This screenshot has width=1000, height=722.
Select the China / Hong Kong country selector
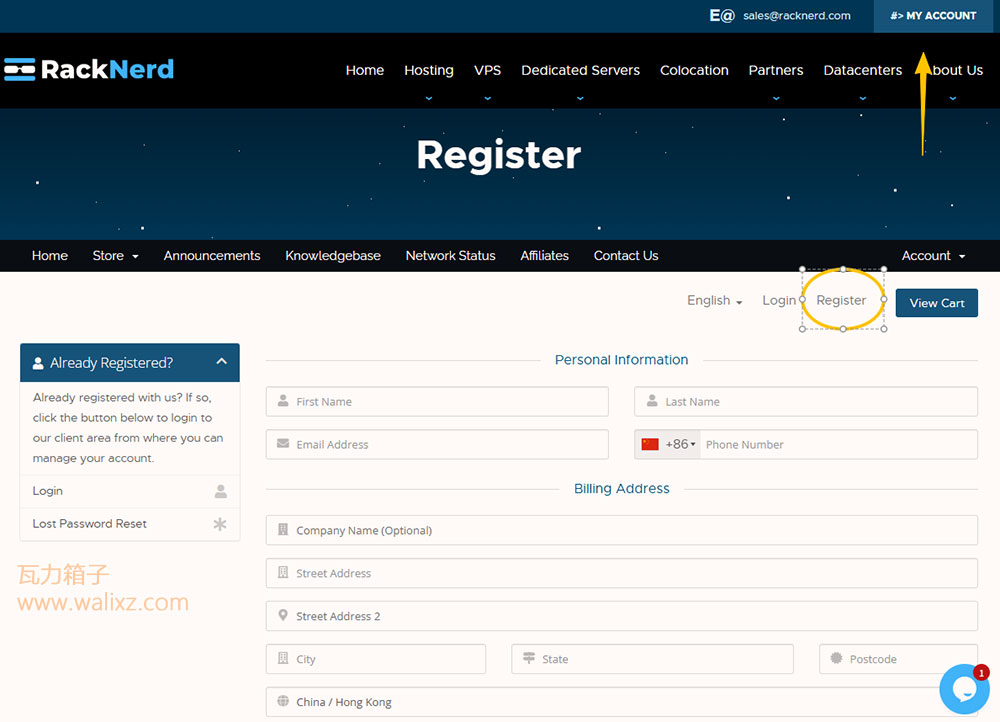pos(621,702)
